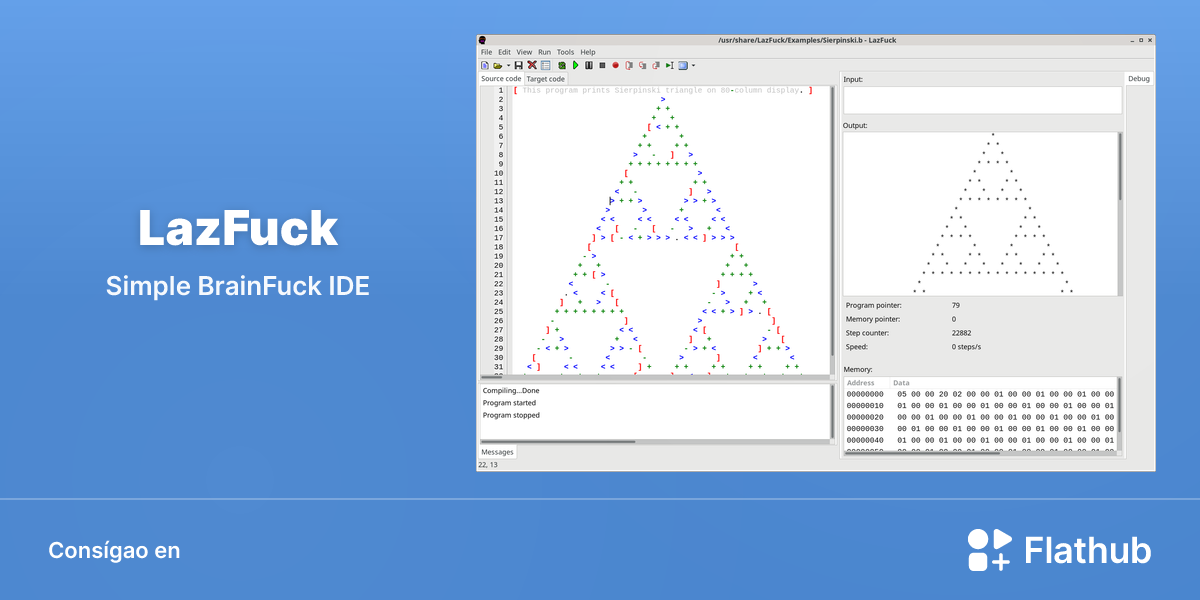Click memory row address 00000020

(865, 417)
